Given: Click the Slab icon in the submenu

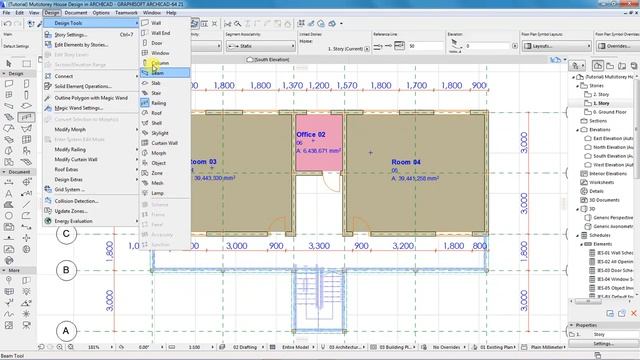Looking at the screenshot, I should pyautogui.click(x=145, y=83).
